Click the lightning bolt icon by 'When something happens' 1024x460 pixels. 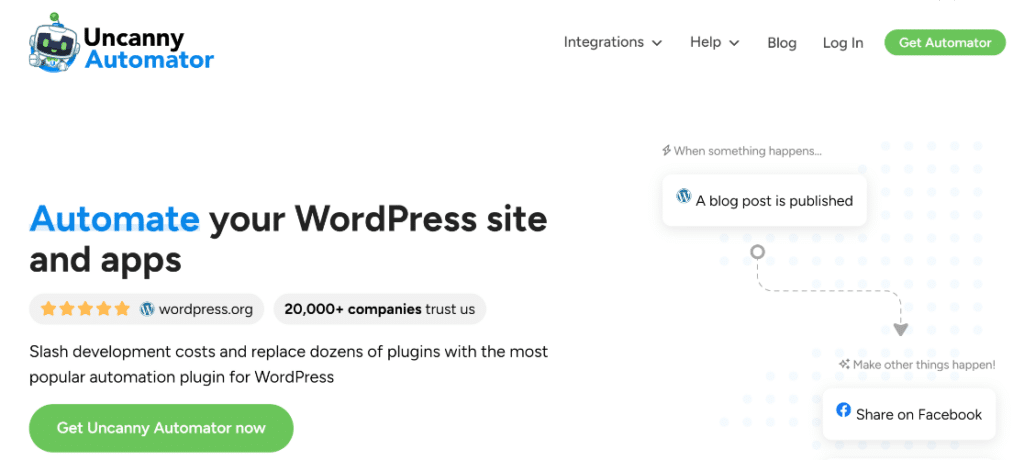pyautogui.click(x=666, y=151)
